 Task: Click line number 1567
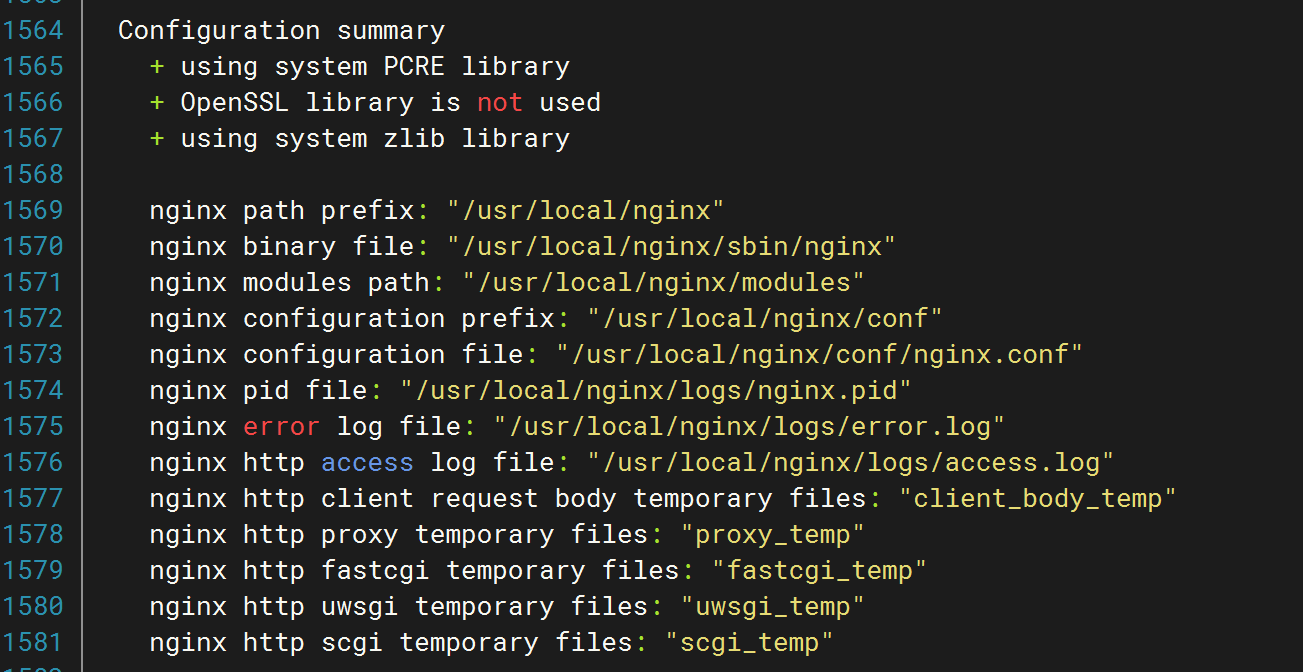(x=33, y=139)
